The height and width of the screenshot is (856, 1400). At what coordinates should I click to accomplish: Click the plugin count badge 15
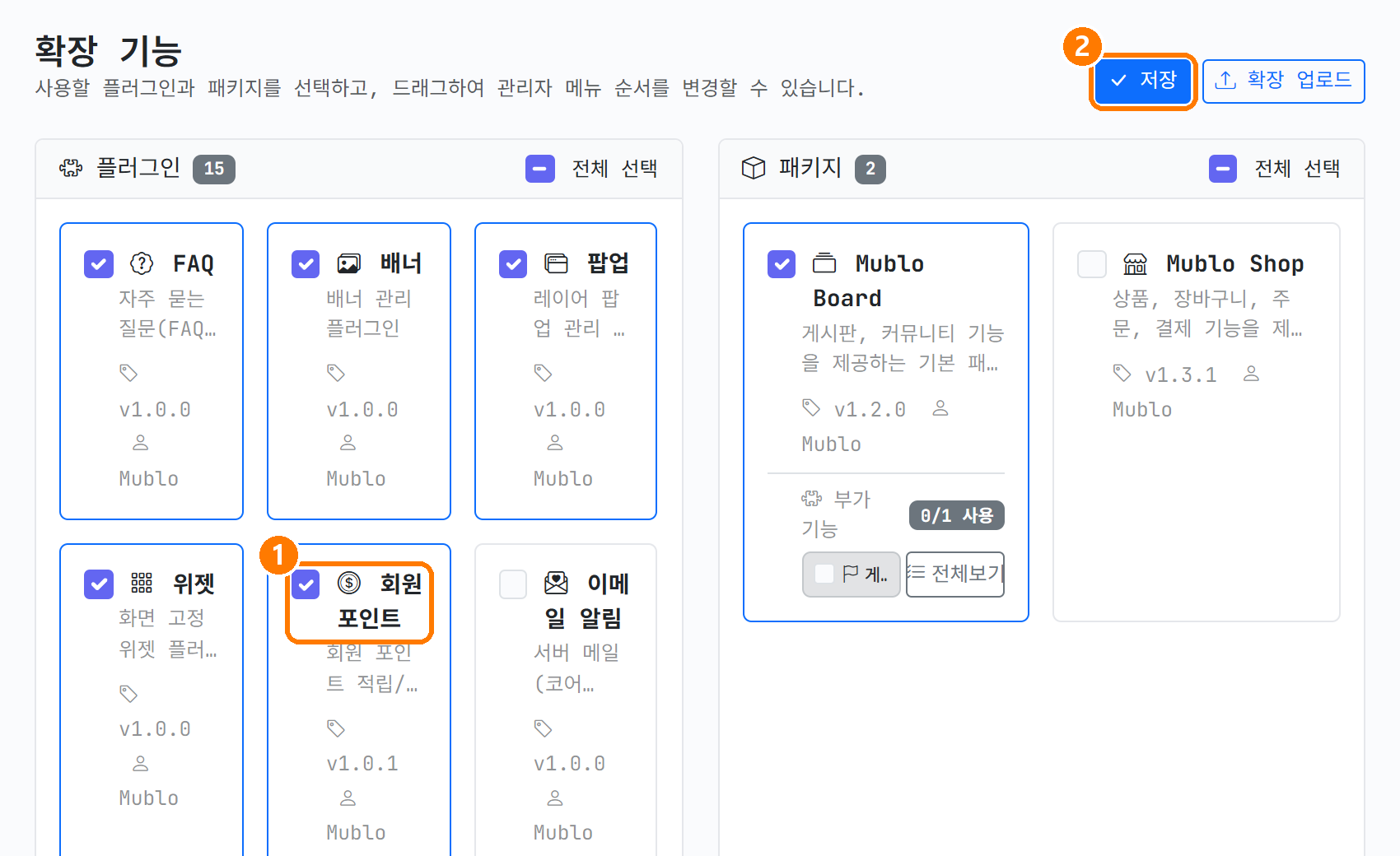point(214,169)
